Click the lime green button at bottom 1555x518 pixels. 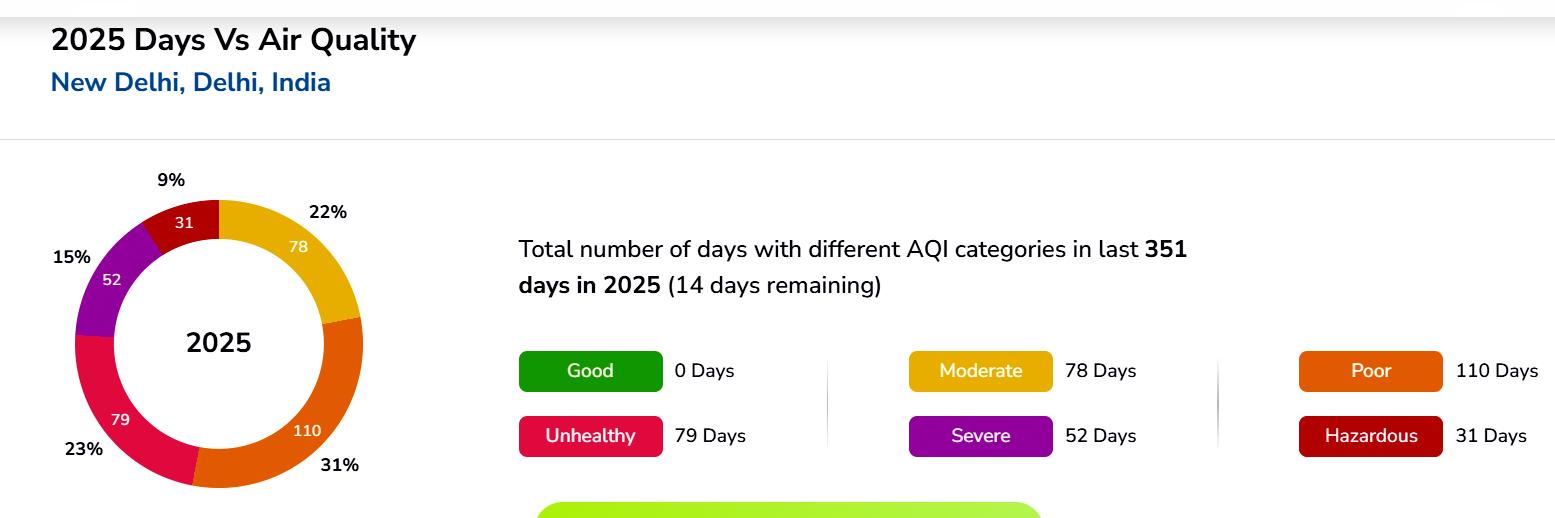[788, 510]
